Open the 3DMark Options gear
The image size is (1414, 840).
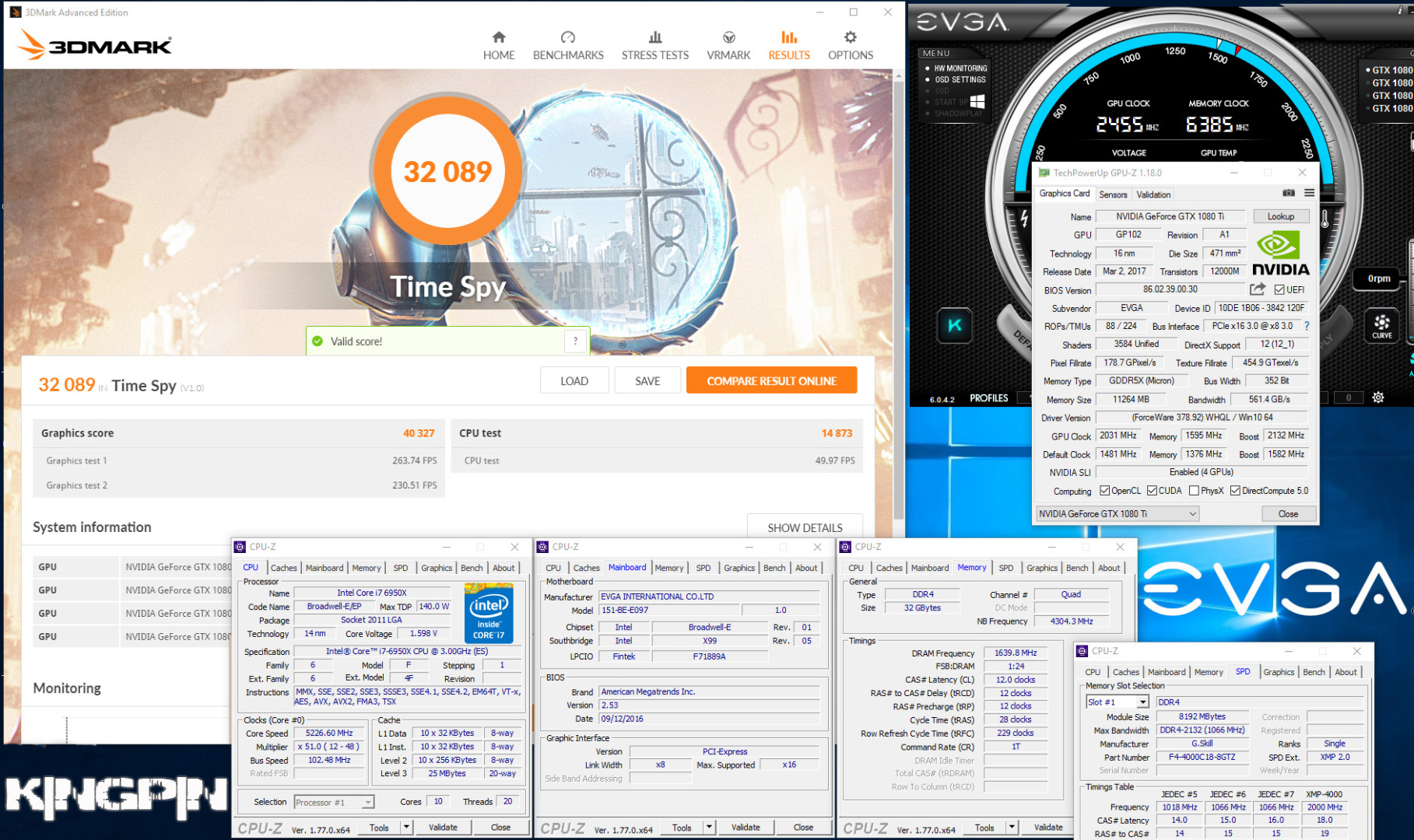(x=850, y=45)
